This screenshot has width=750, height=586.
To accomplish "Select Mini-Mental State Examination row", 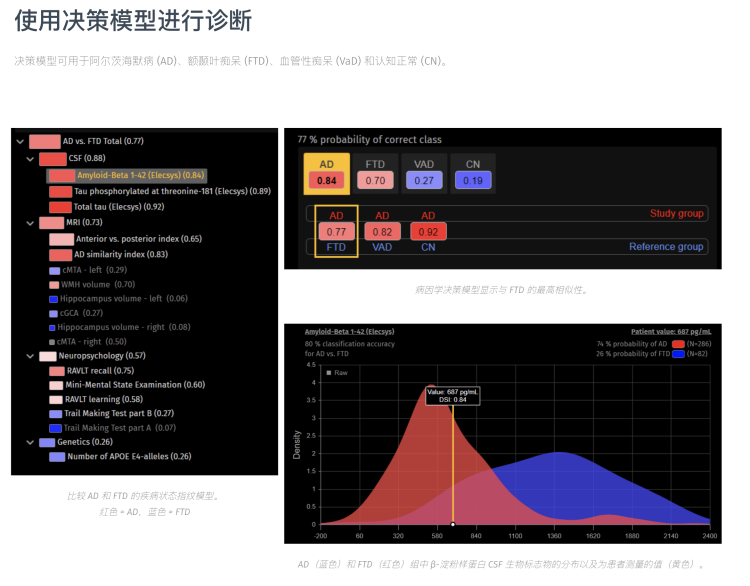I will tap(127, 385).
